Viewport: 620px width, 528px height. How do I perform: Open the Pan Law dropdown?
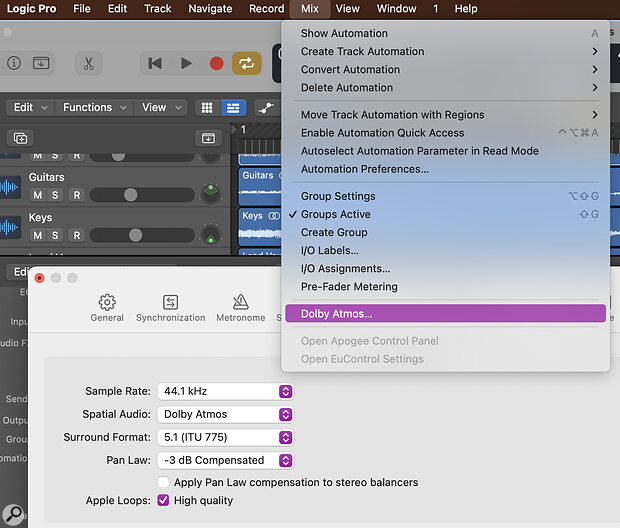pyautogui.click(x=225, y=460)
